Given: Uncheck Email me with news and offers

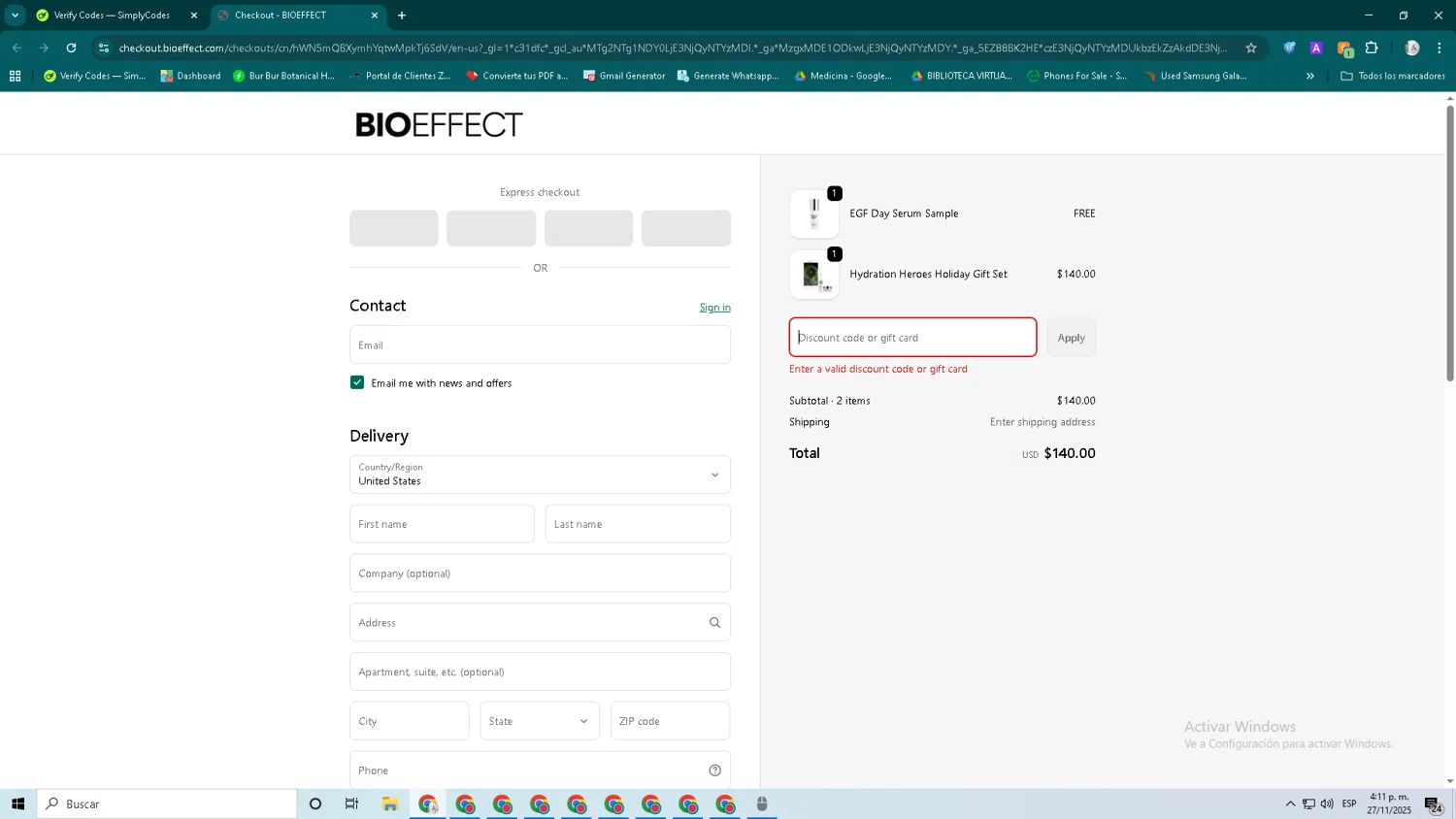Looking at the screenshot, I should pyautogui.click(x=357, y=382).
